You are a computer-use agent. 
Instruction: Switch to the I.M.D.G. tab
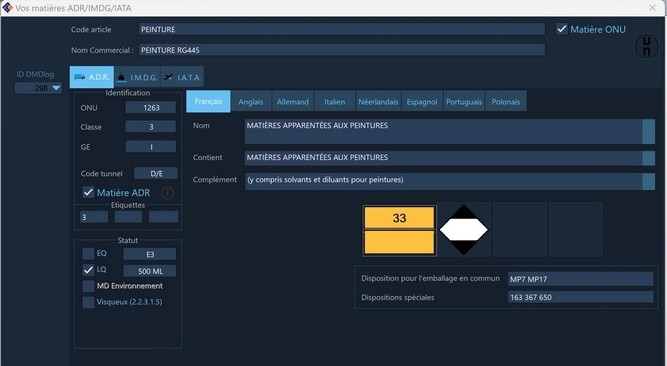[x=138, y=77]
